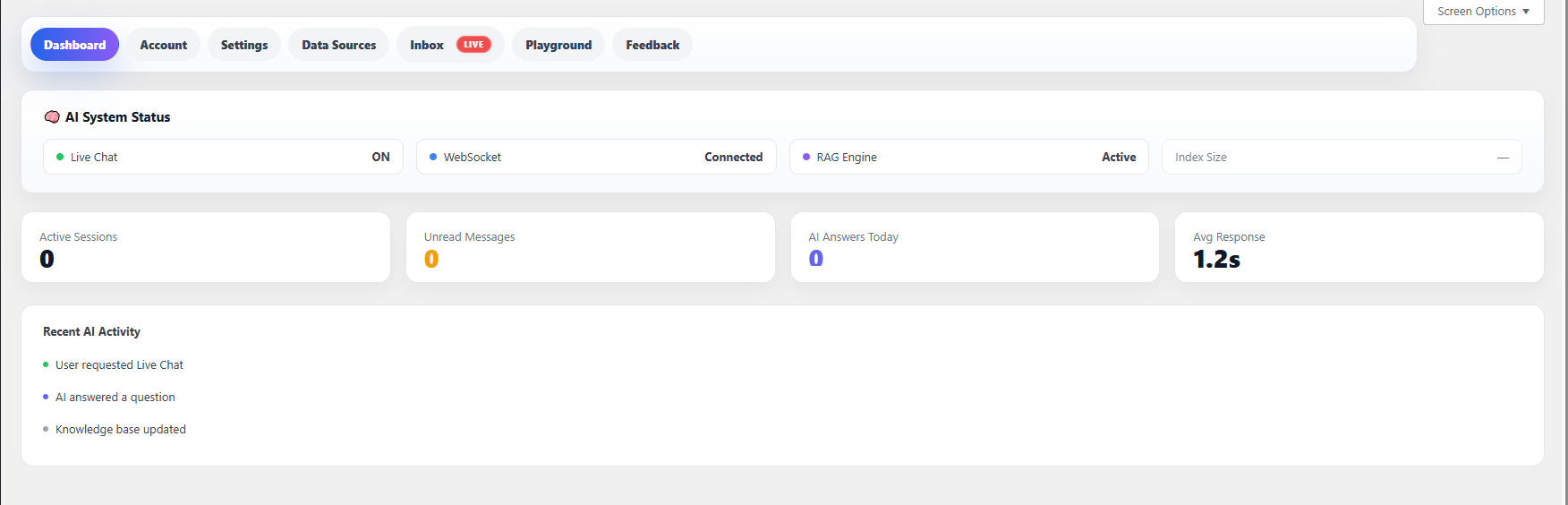Click the brain icon beside AI System Status

(x=52, y=117)
